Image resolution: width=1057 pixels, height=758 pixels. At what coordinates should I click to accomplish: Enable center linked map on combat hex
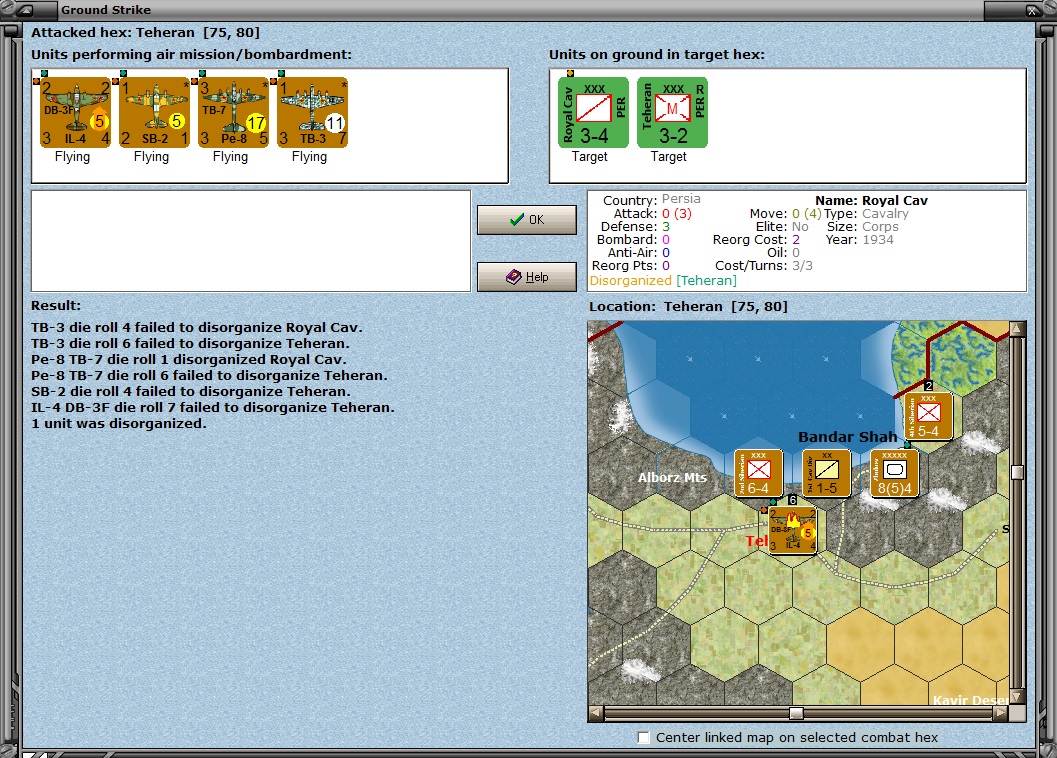[644, 737]
